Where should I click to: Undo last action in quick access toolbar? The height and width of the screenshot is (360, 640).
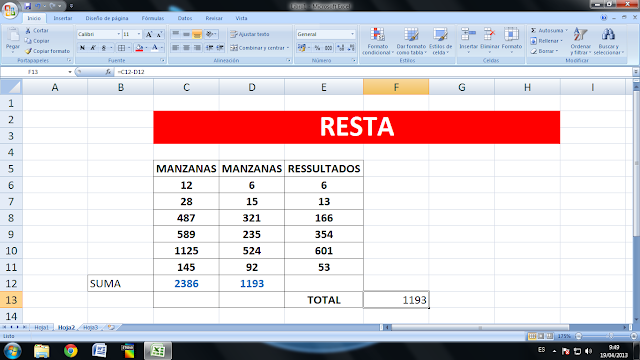38,6
